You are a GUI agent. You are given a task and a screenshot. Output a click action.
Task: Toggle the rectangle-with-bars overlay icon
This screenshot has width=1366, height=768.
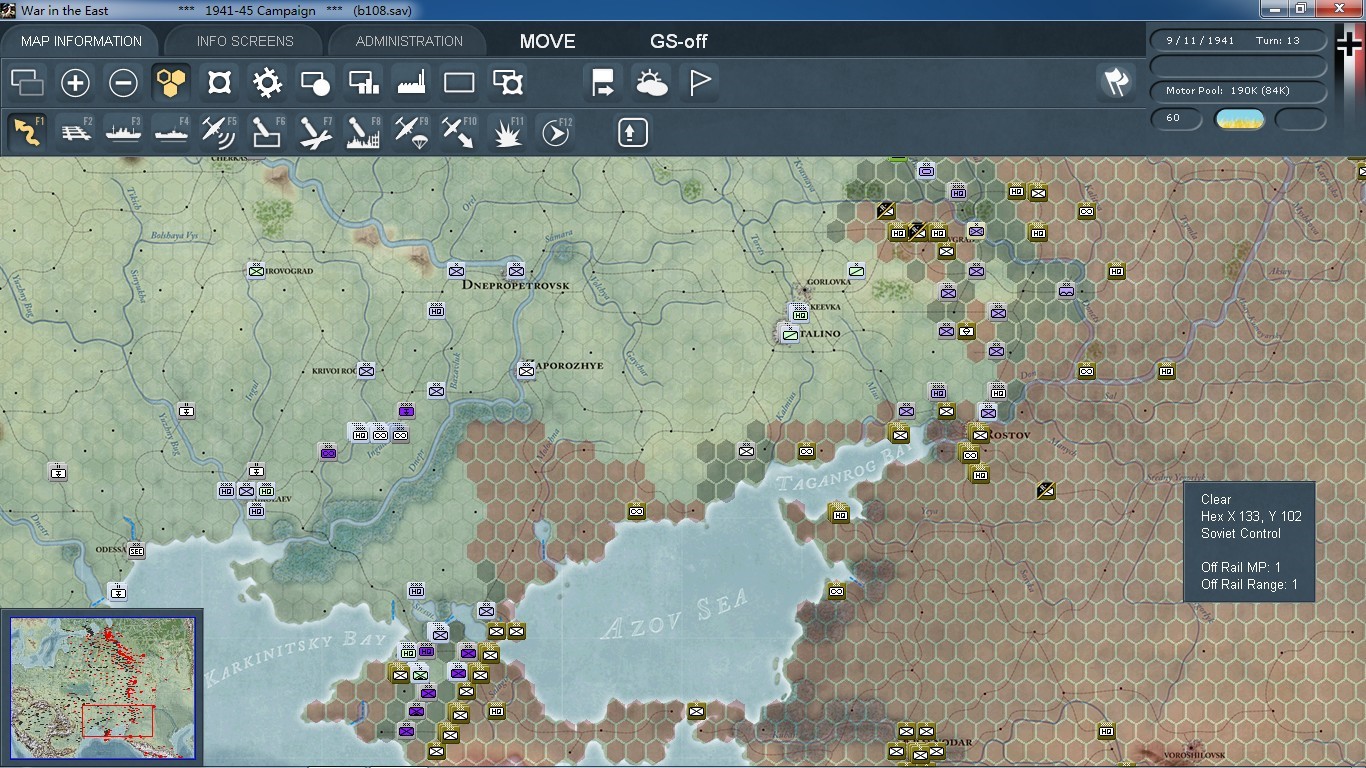[363, 82]
